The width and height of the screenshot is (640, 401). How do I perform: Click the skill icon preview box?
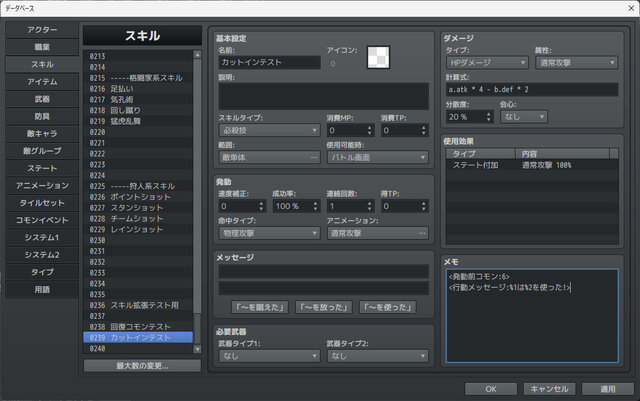[378, 57]
